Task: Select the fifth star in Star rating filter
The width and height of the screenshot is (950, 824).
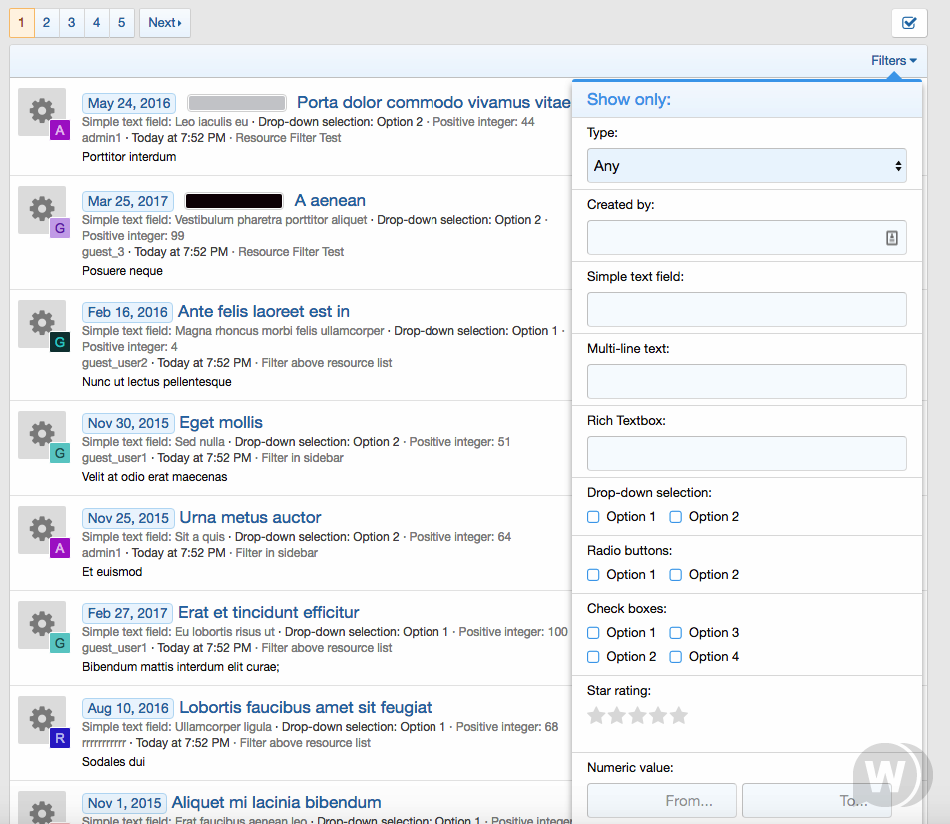Action: 680,715
